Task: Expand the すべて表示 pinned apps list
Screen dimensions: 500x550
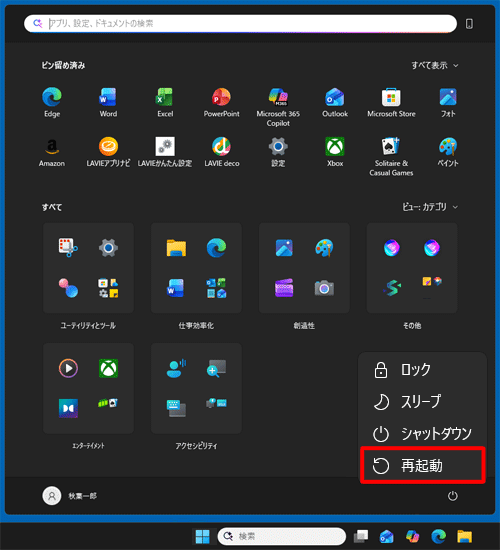Action: [435, 65]
